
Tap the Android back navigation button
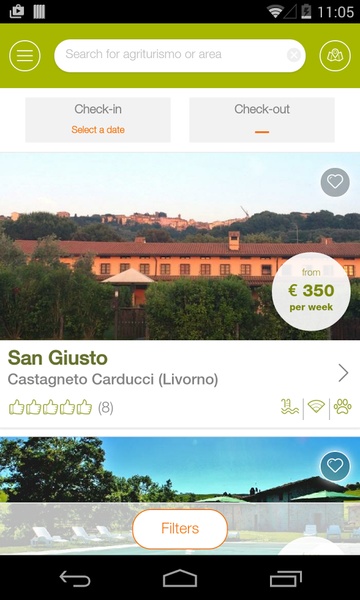tap(75, 578)
